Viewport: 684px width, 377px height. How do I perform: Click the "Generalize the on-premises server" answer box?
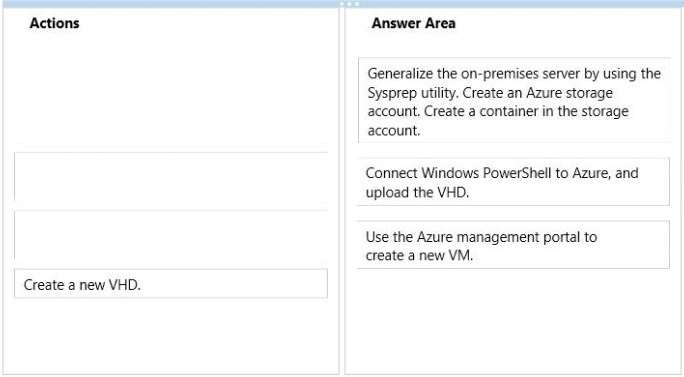pyautogui.click(x=515, y=100)
